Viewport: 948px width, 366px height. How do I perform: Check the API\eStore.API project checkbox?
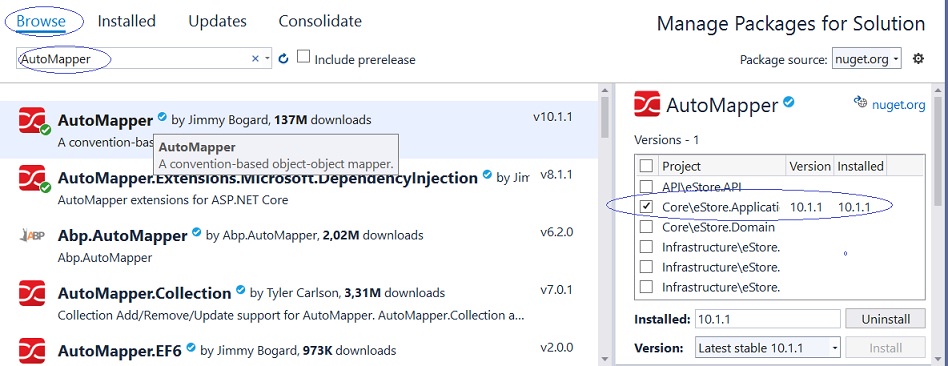coord(646,186)
